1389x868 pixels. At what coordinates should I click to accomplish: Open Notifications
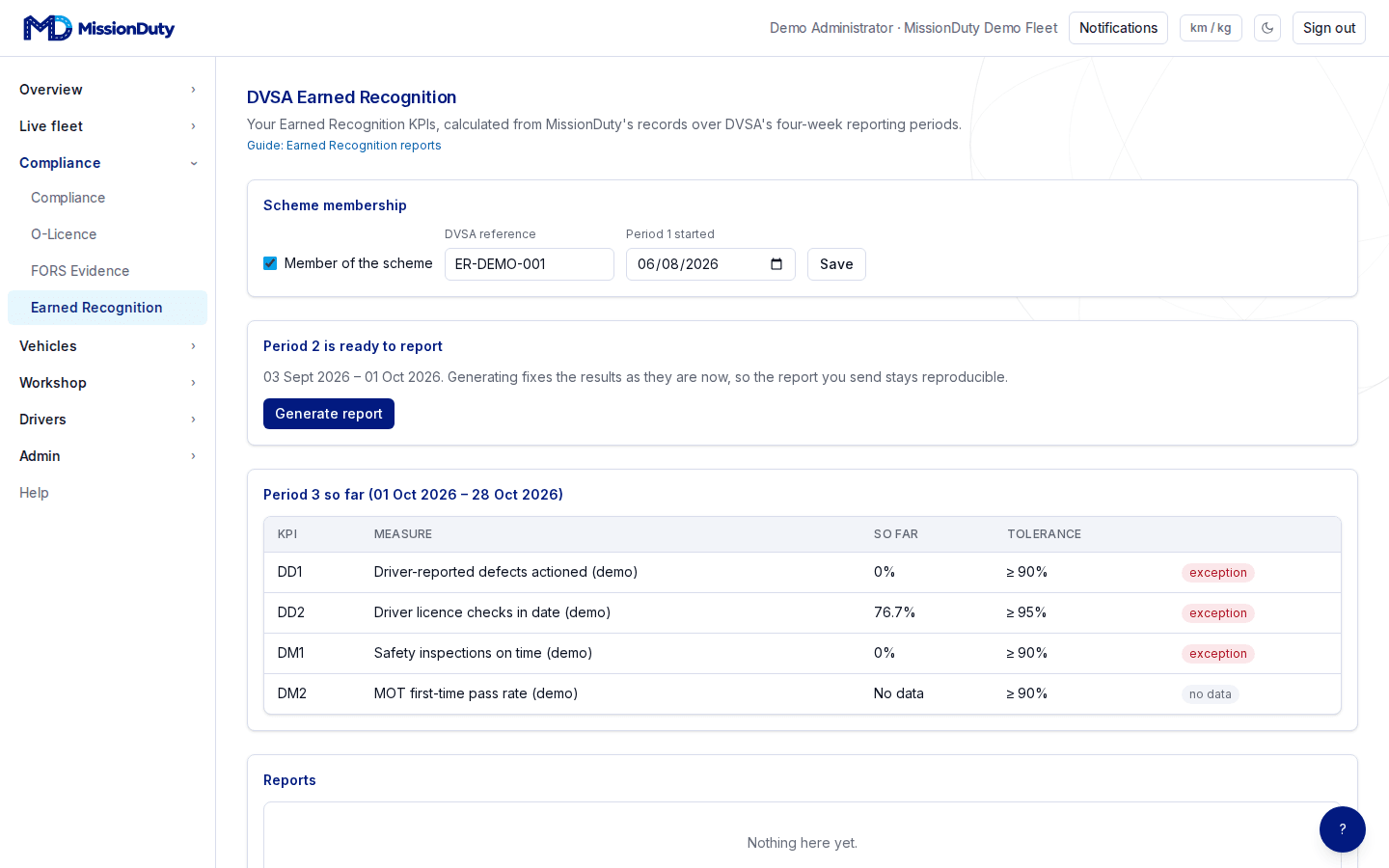click(1118, 28)
